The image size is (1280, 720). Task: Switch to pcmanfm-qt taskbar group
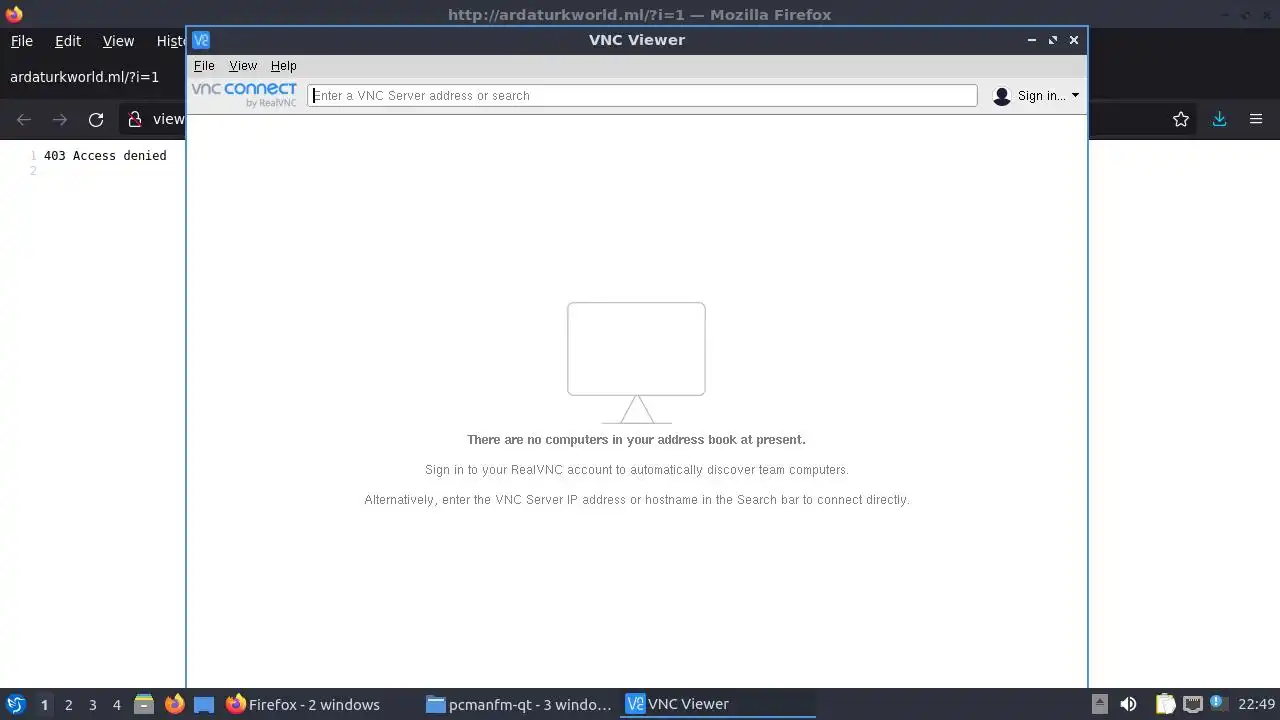click(x=519, y=704)
